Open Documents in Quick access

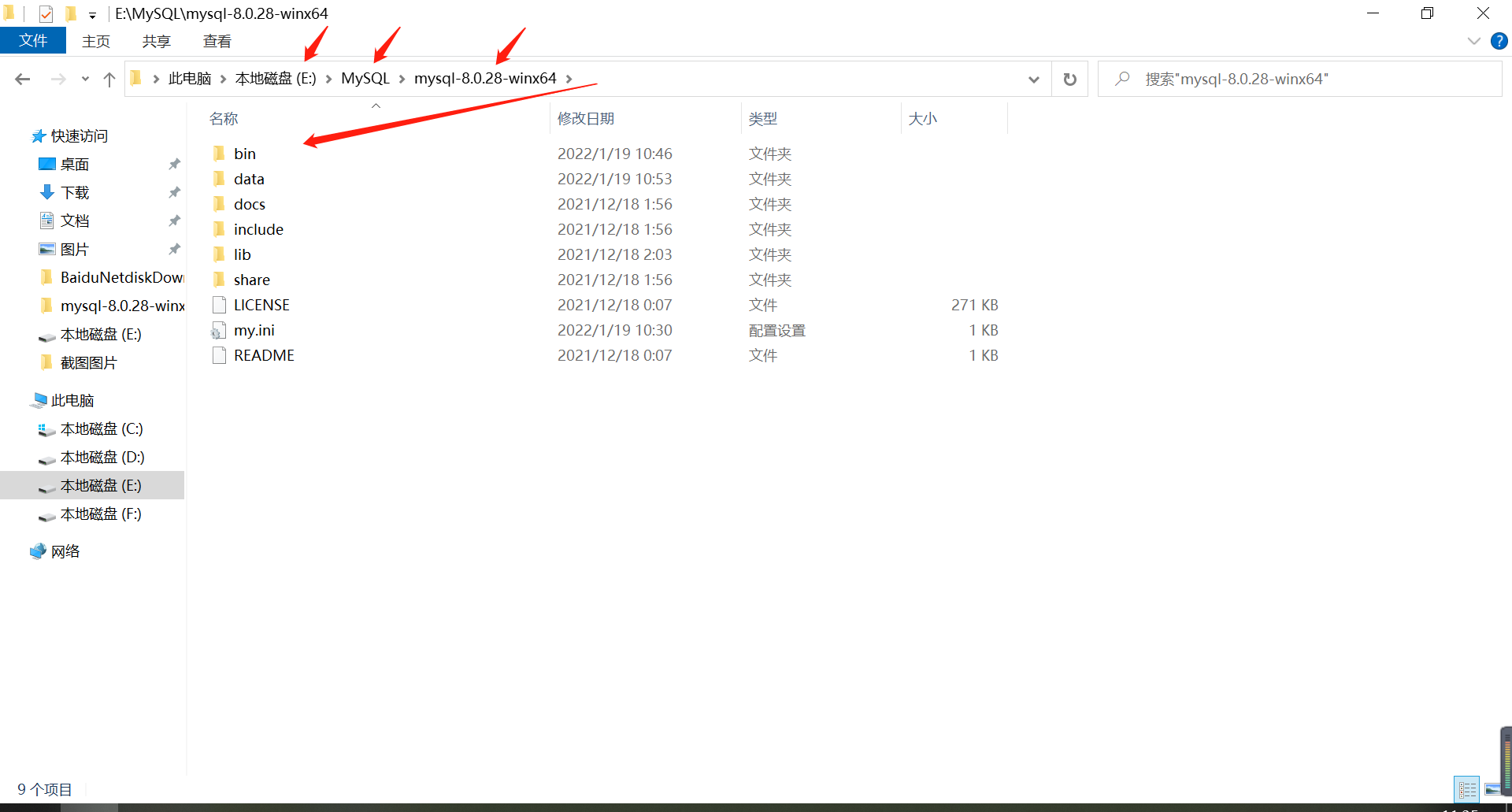pyautogui.click(x=75, y=221)
